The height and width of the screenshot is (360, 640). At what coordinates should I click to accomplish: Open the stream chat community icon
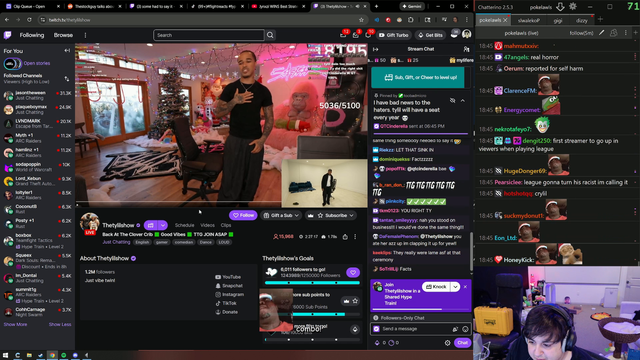pyautogui.click(x=466, y=49)
